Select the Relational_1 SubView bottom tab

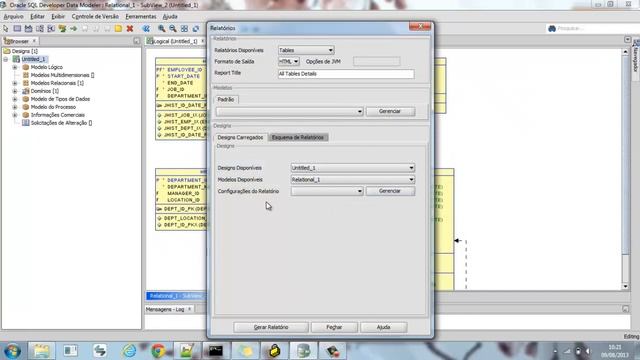pyautogui.click(x=176, y=296)
